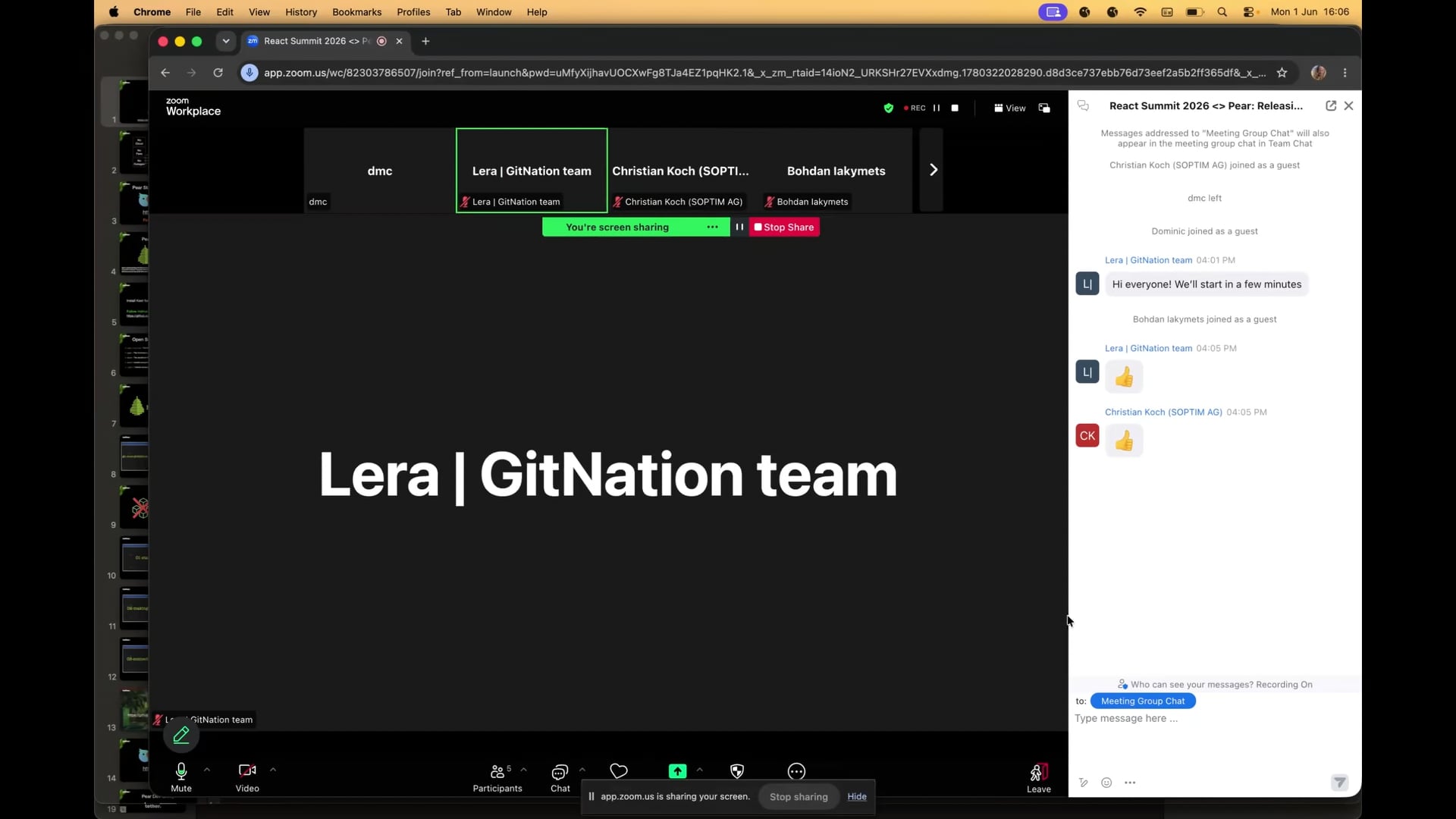Click the green encryption shield icon
Screen dimensions: 1456x819
(889, 108)
